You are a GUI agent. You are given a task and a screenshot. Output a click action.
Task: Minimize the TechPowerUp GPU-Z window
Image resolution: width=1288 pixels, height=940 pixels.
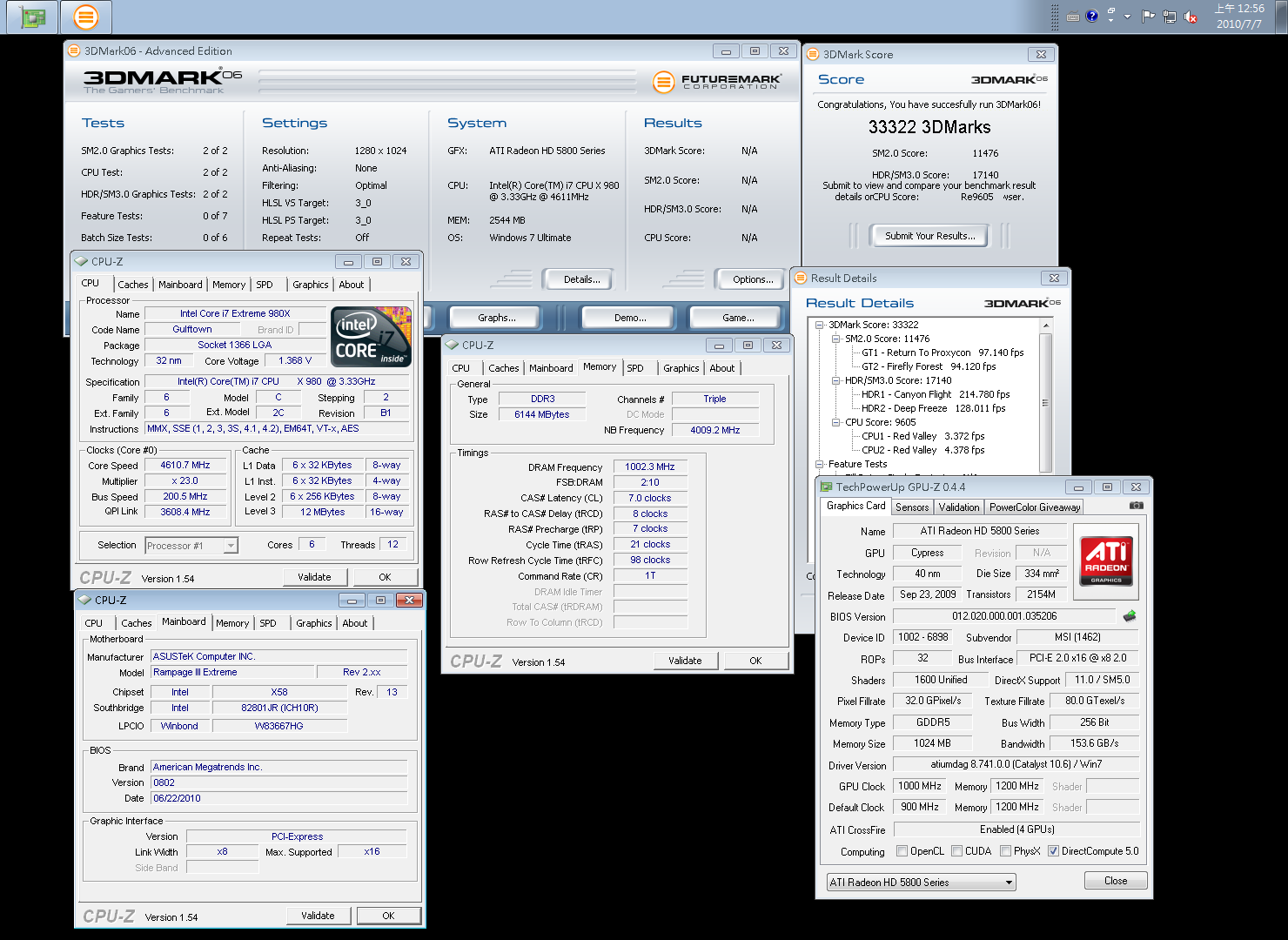click(x=1078, y=487)
